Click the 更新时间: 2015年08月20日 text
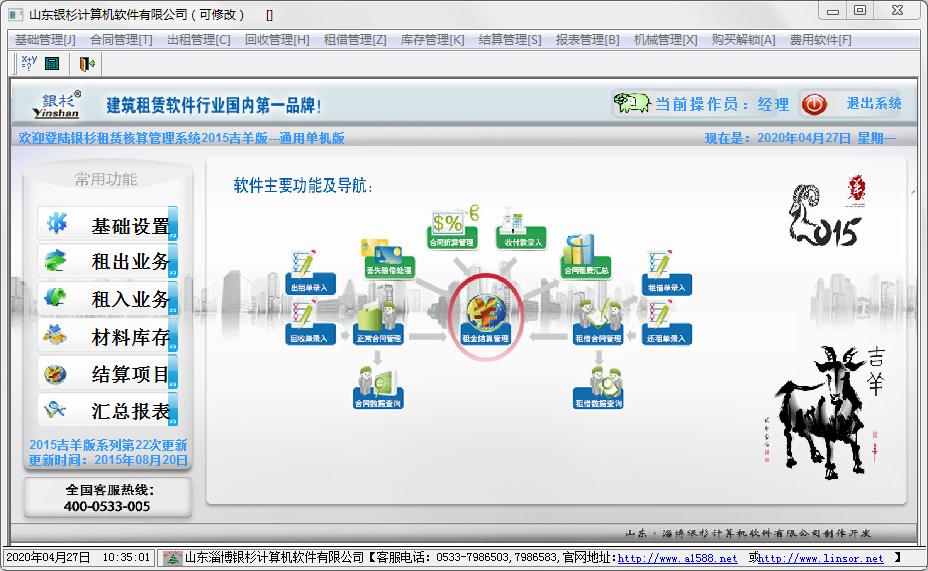The width and height of the screenshot is (928, 571). coord(108,460)
